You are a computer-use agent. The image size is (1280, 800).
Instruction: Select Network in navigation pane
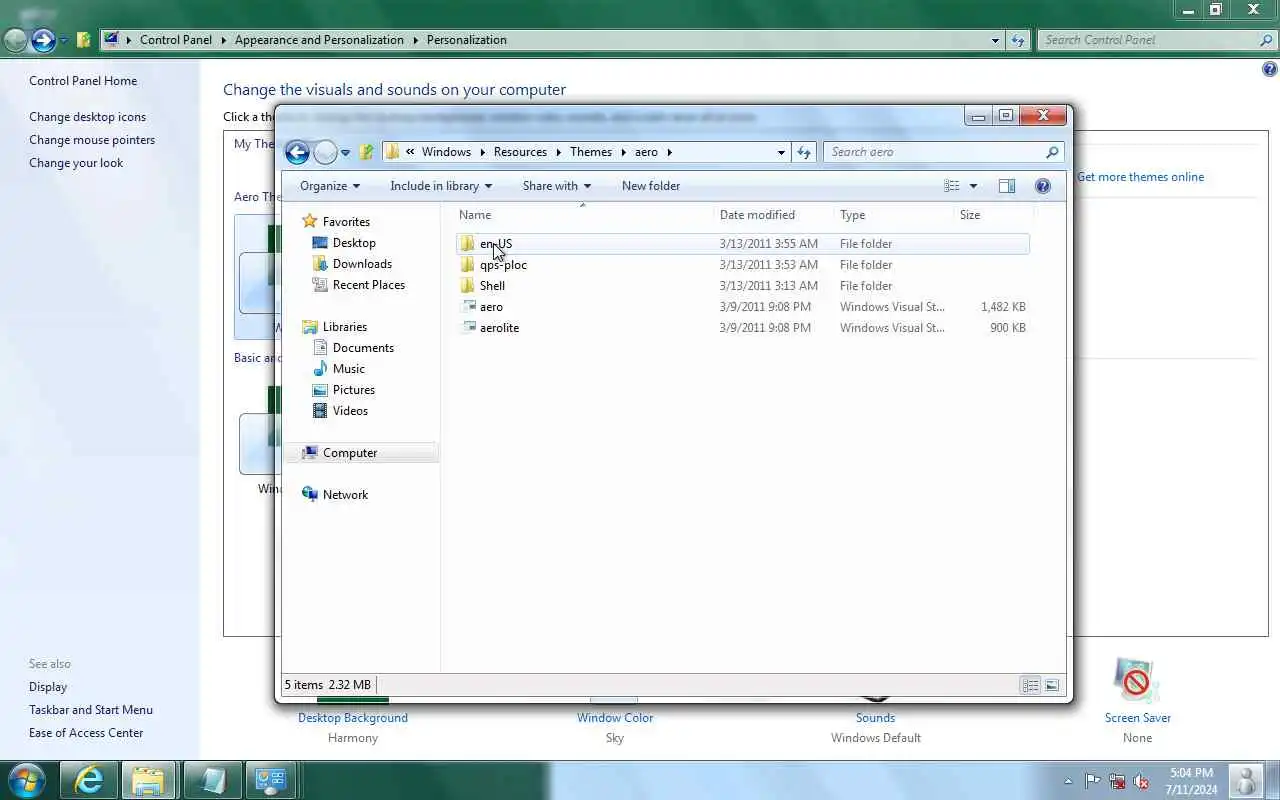point(345,495)
